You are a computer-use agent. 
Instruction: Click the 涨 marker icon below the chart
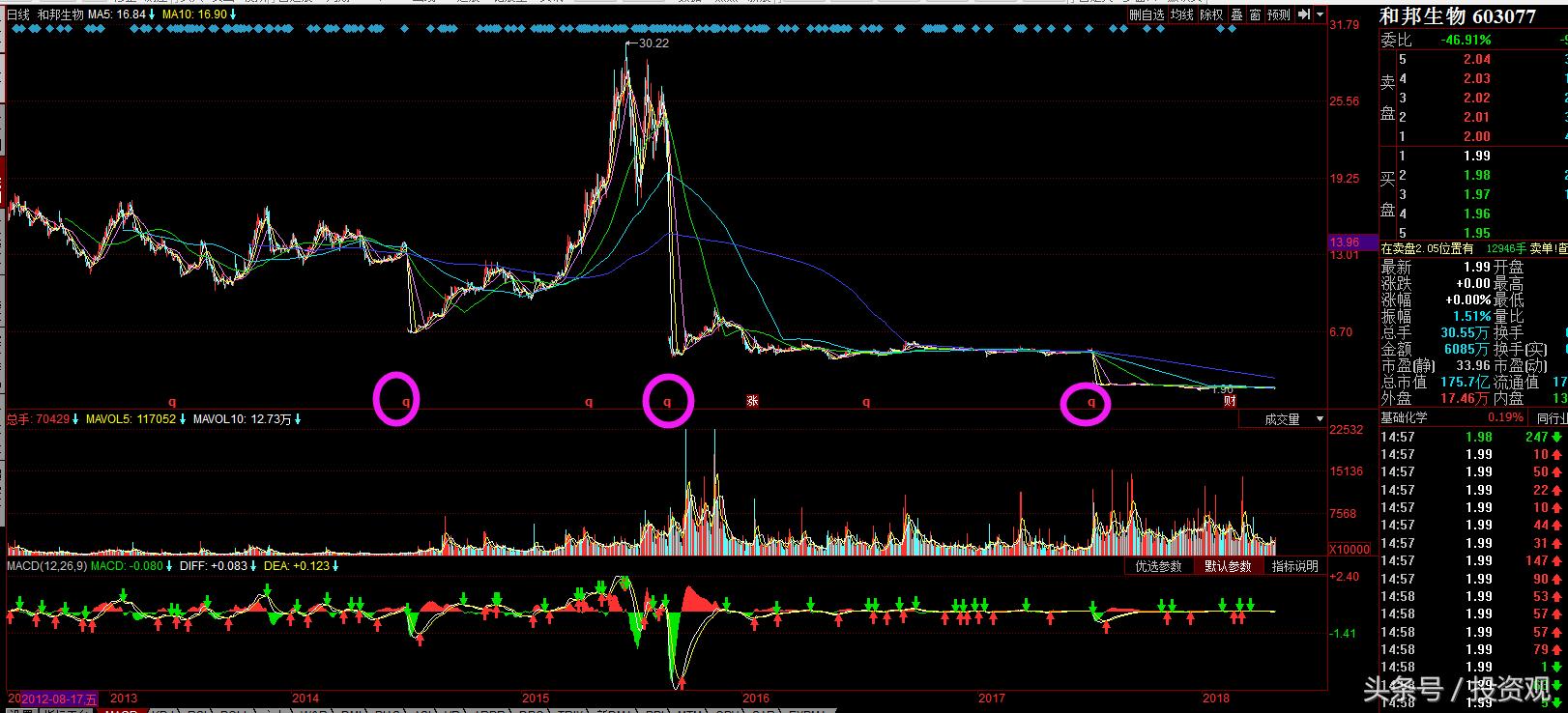pyautogui.click(x=752, y=400)
